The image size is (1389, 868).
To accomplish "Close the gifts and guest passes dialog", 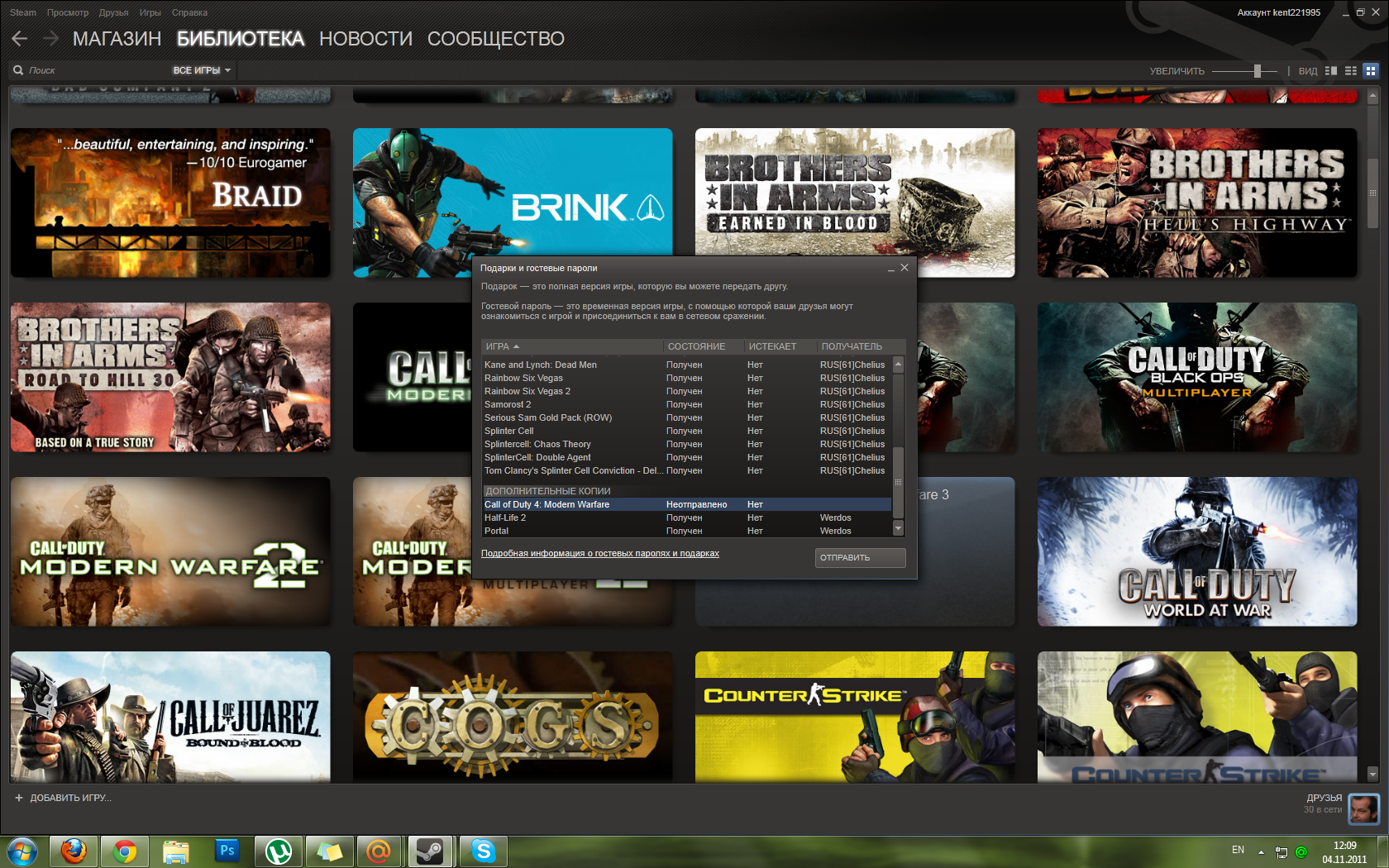I will point(905,268).
